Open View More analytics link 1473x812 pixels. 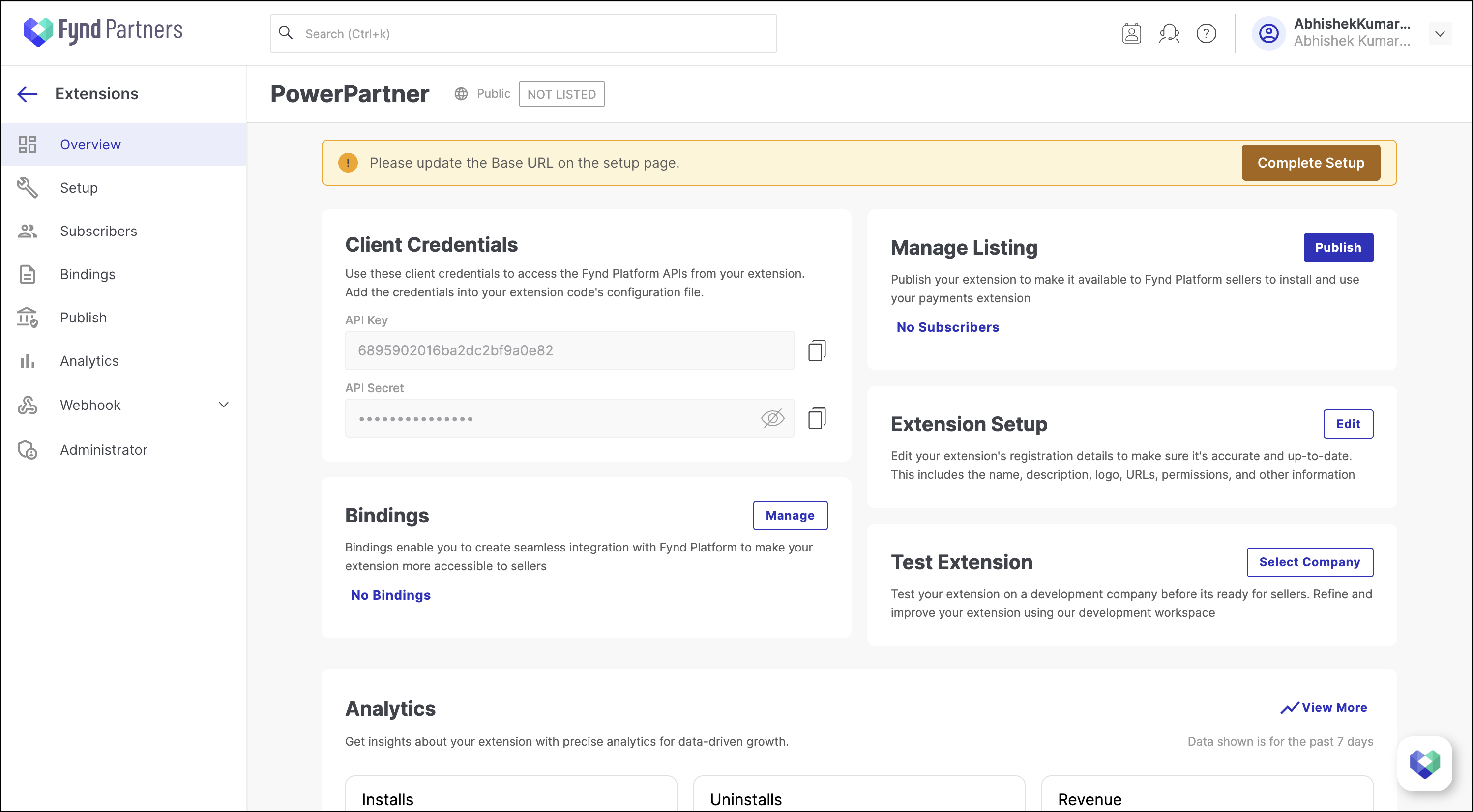pos(1324,707)
